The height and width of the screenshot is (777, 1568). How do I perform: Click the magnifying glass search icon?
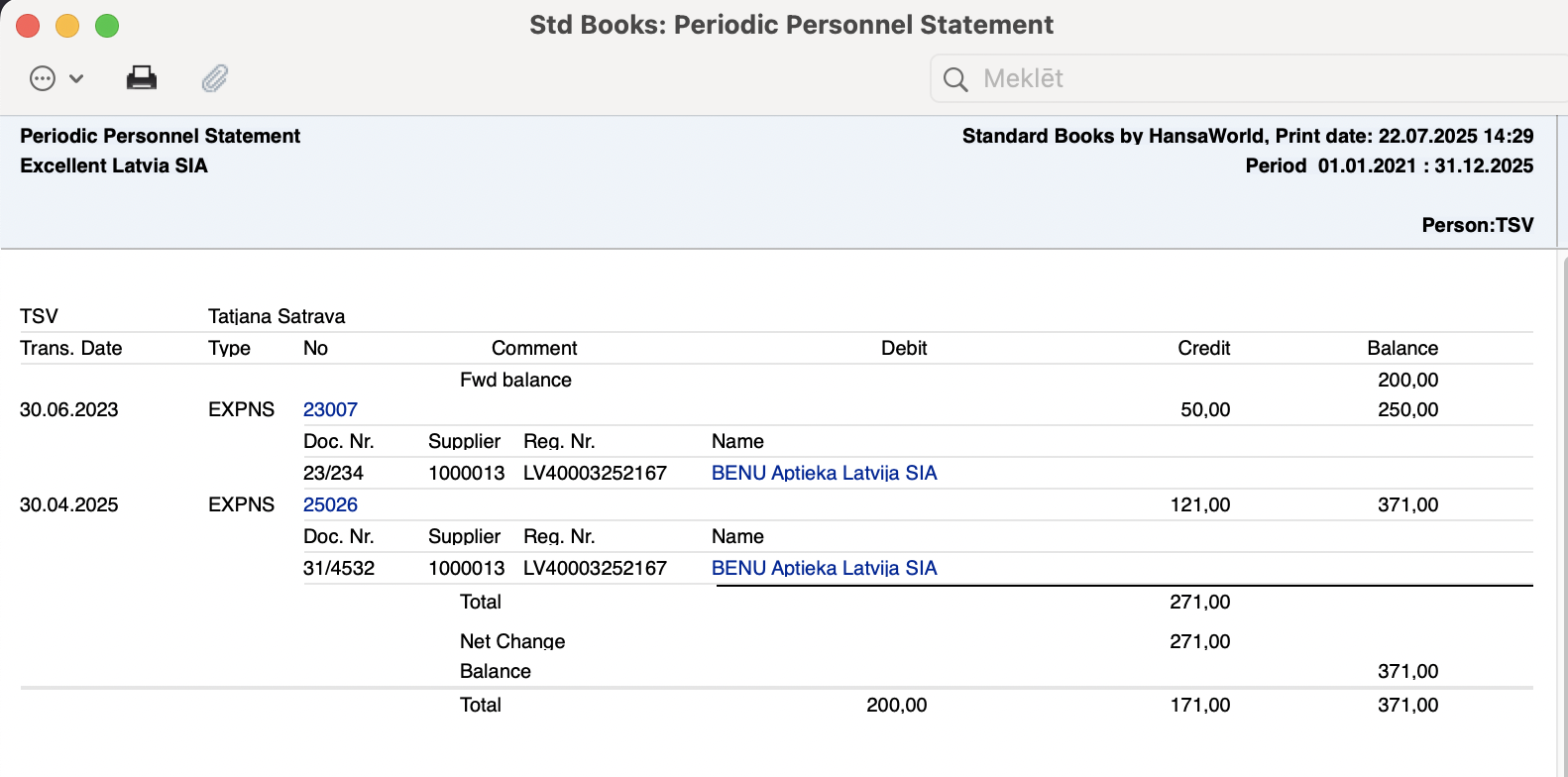pyautogui.click(x=955, y=79)
